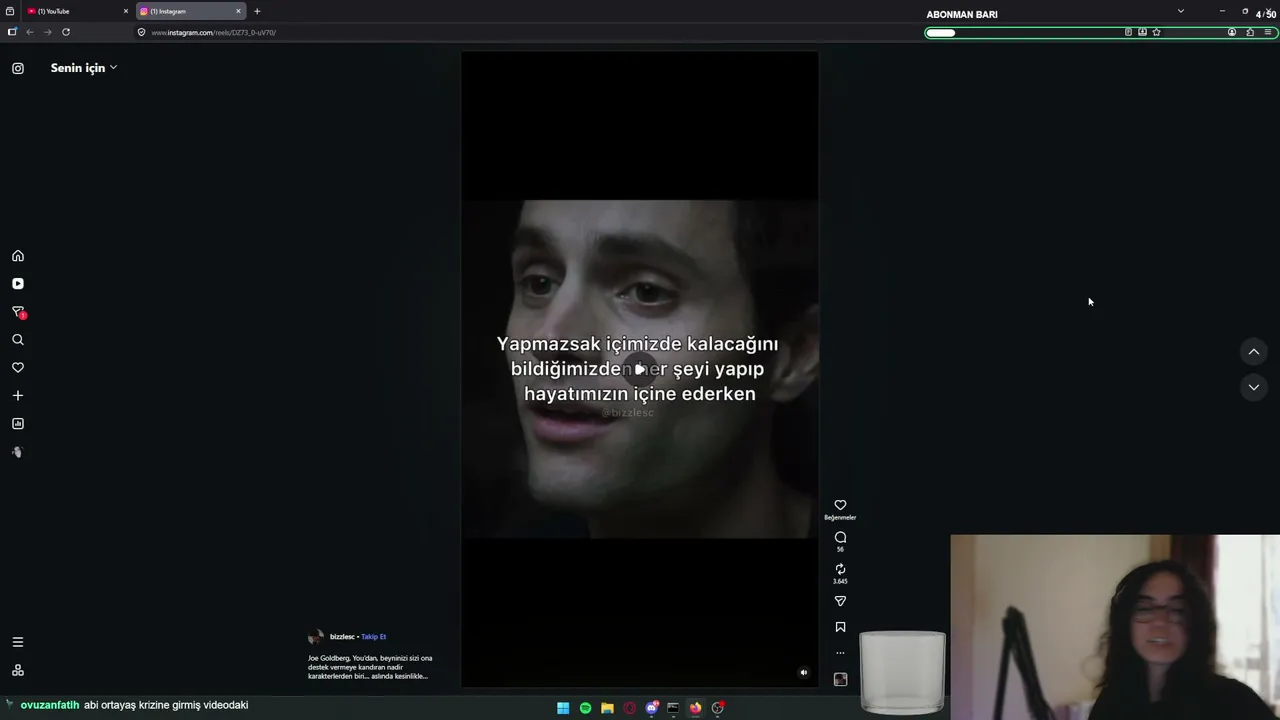Open File Explorer from the taskbar
The width and height of the screenshot is (1280, 720).
[x=607, y=708]
